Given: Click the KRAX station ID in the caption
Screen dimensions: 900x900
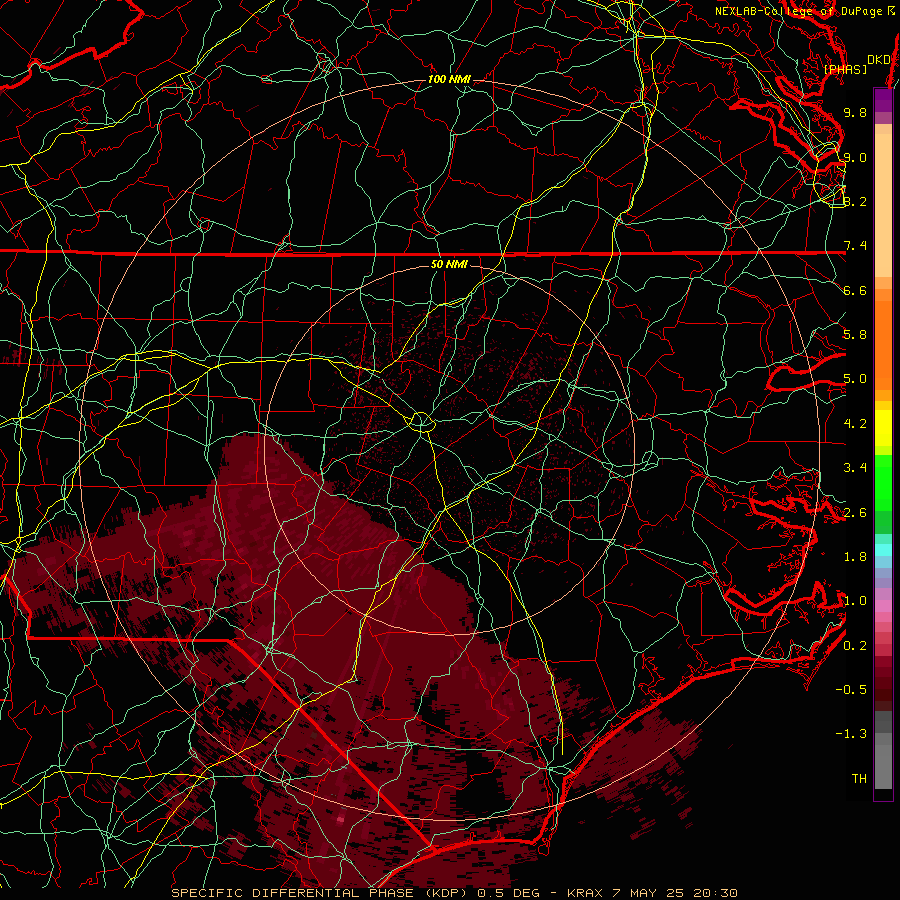Looking at the screenshot, I should coord(585,893).
